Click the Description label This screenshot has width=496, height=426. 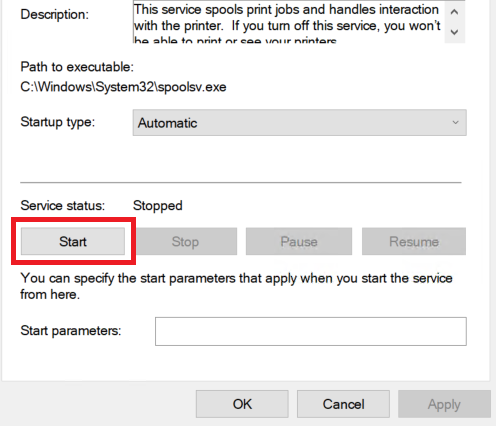55,14
